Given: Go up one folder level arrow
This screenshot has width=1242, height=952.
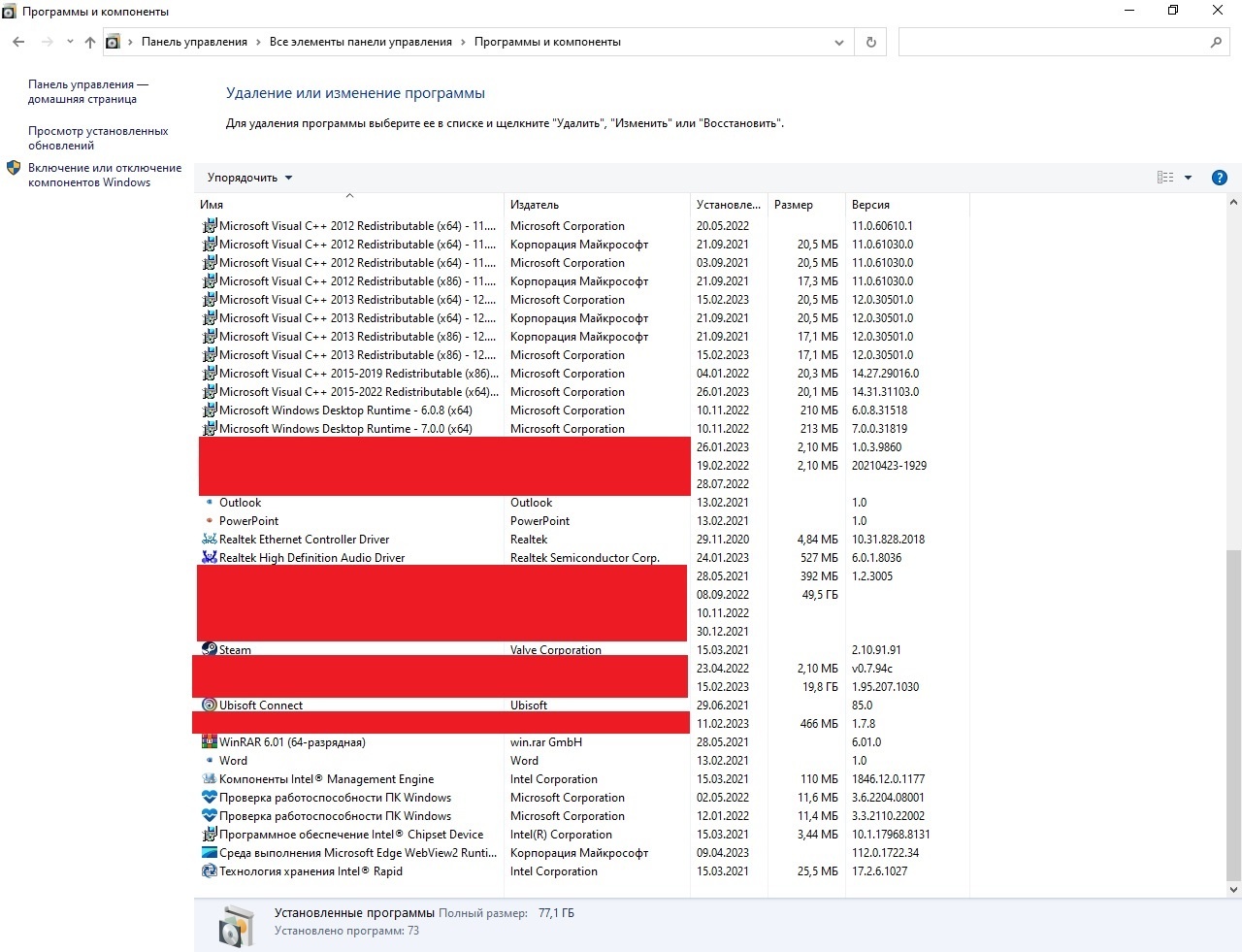Looking at the screenshot, I should point(90,42).
